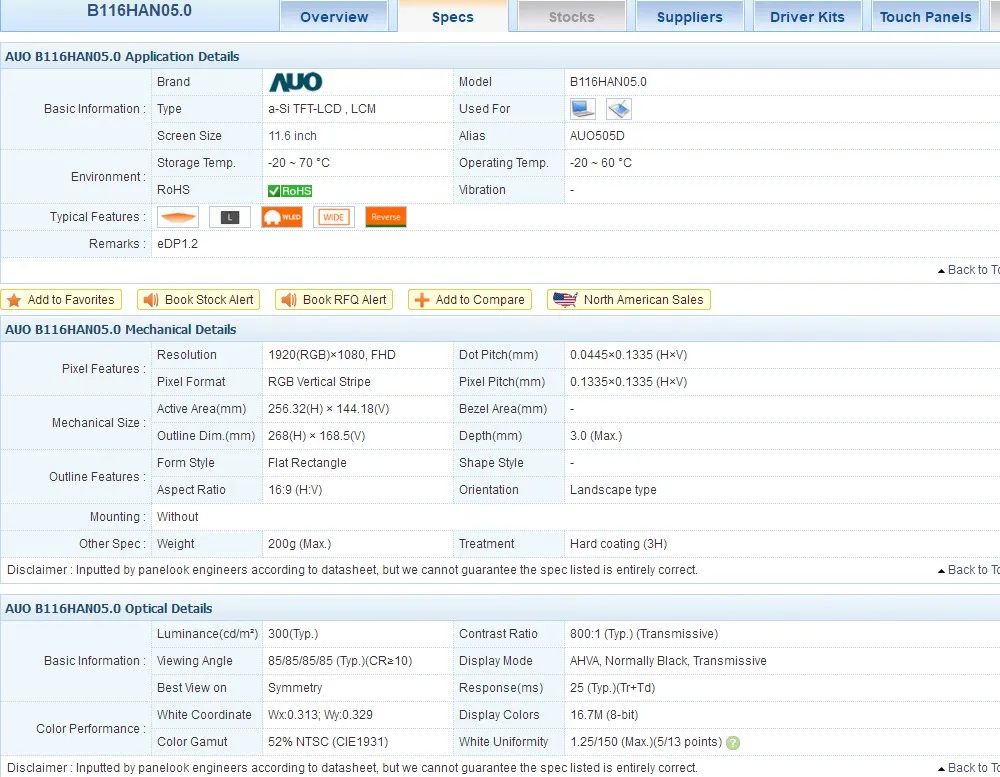Open the Driver Kits tab

(x=807, y=17)
